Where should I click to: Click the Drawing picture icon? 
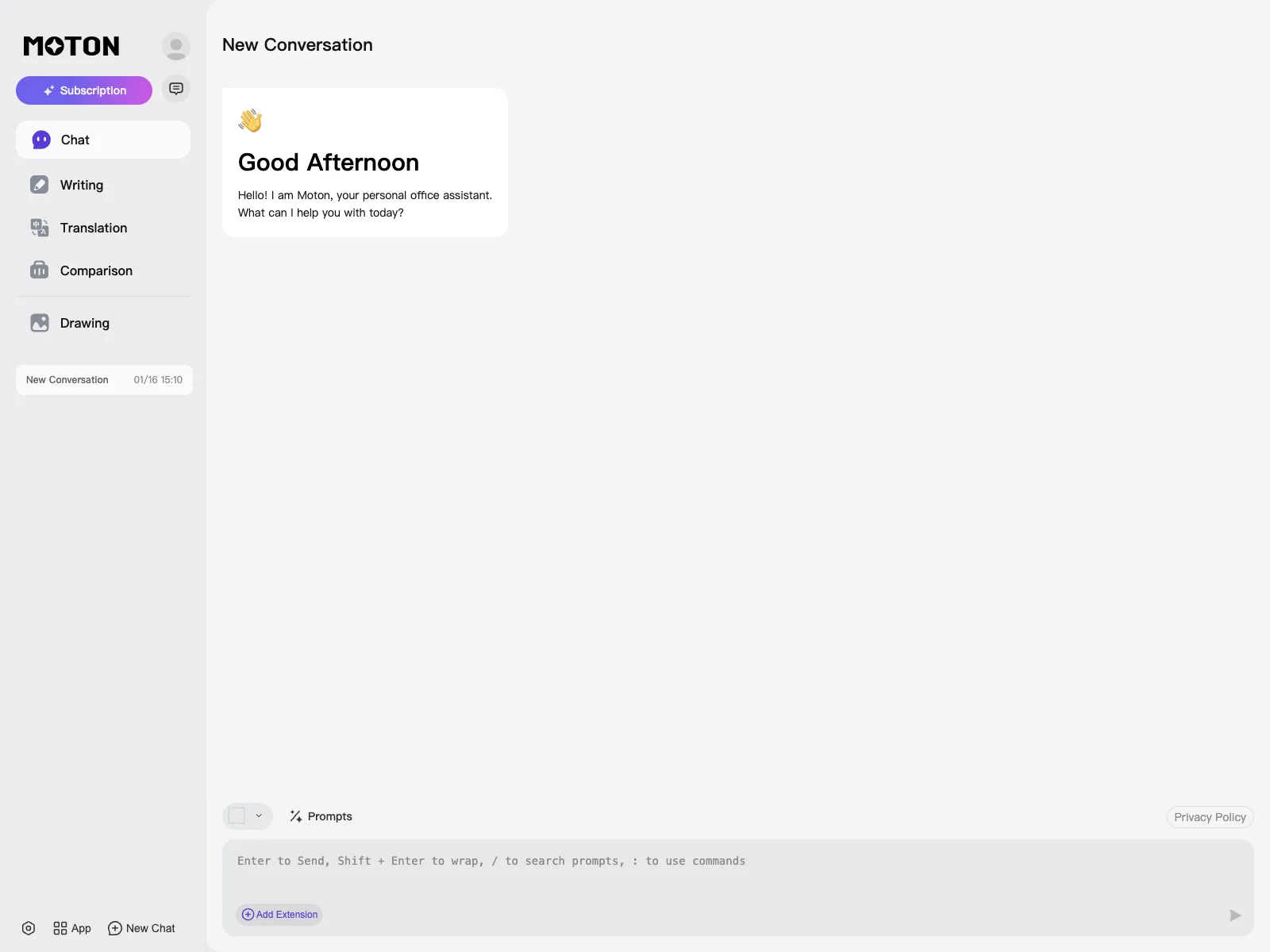40,323
